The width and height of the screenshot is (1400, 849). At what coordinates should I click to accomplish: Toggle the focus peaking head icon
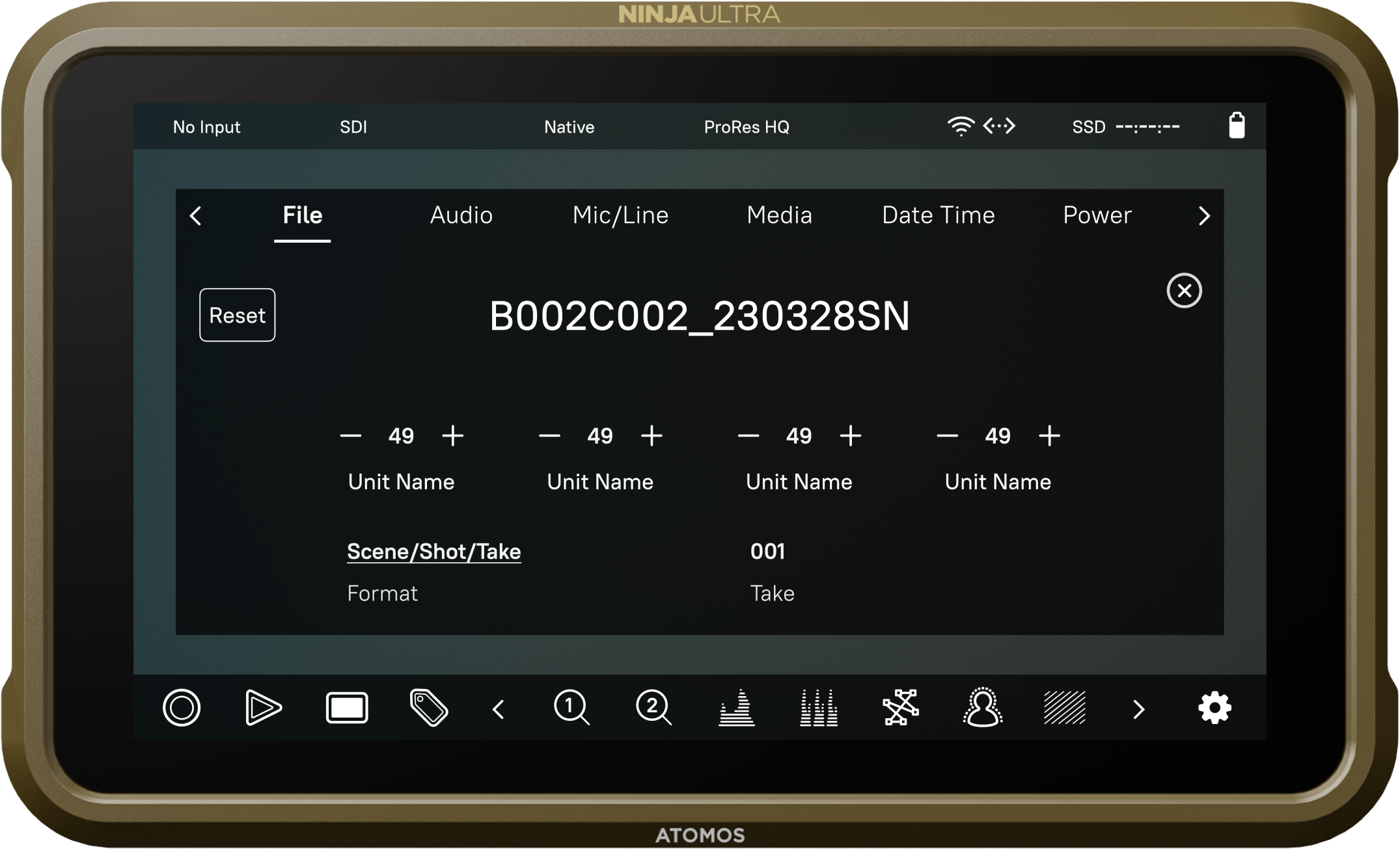tap(982, 708)
